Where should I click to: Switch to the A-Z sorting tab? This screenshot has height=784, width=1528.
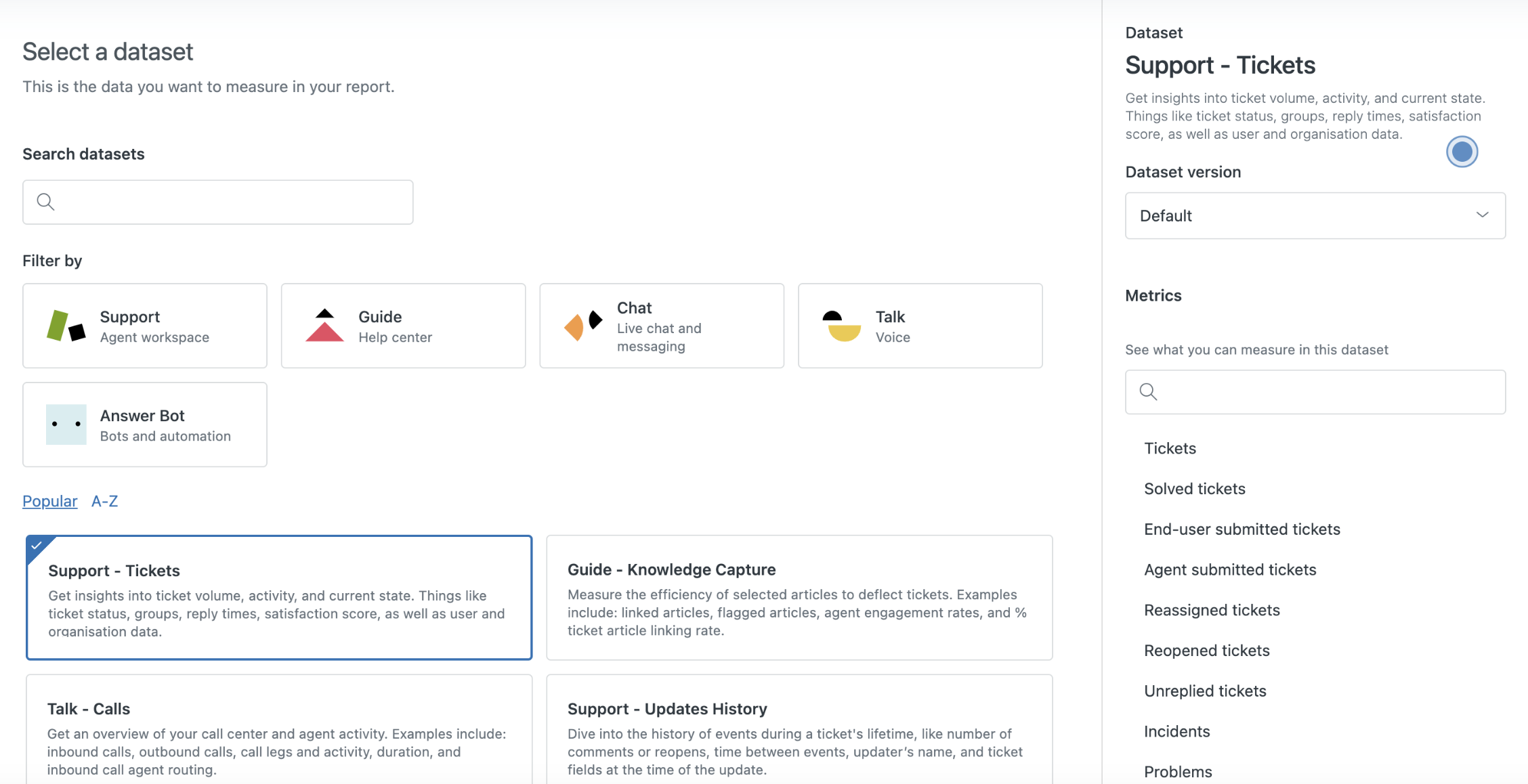coord(105,501)
